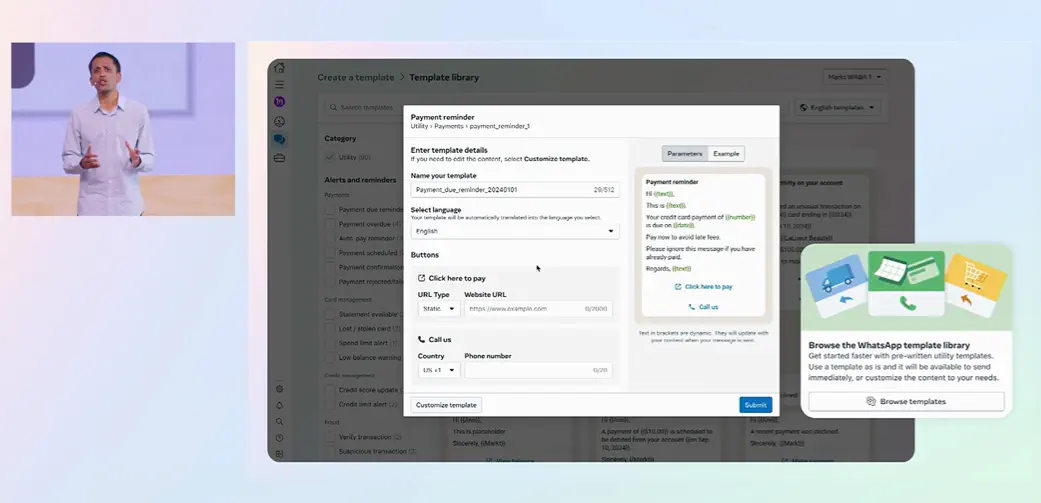Click the shopping cart illustration card
The width and height of the screenshot is (1041, 503).
(976, 285)
